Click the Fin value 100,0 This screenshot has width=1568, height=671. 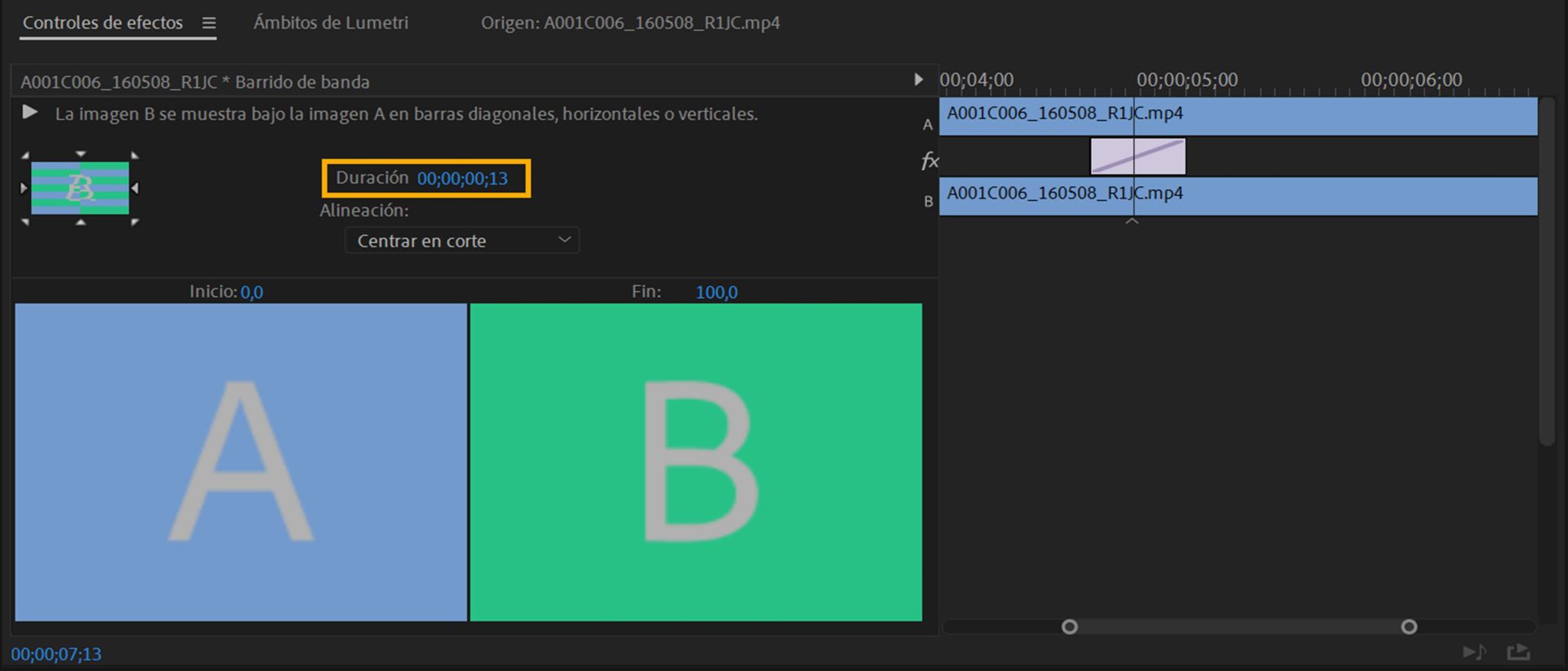click(x=716, y=292)
